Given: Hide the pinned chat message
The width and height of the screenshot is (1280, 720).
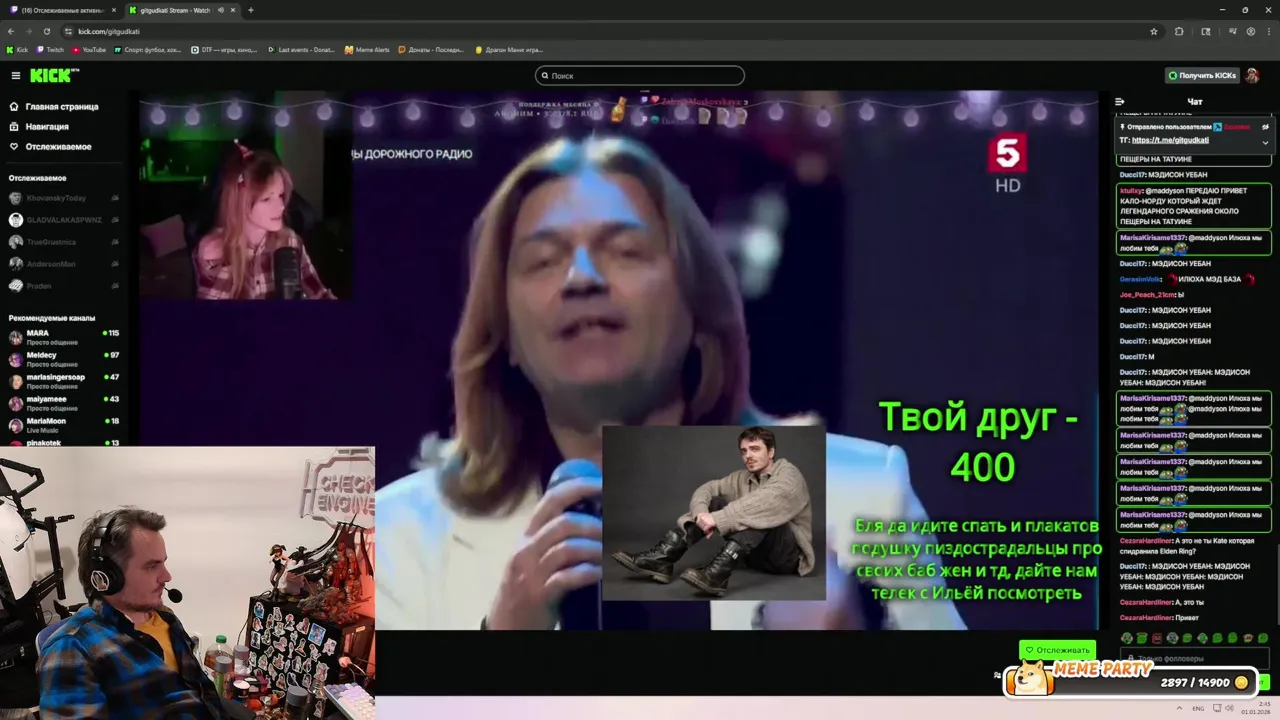Looking at the screenshot, I should coord(1265,127).
